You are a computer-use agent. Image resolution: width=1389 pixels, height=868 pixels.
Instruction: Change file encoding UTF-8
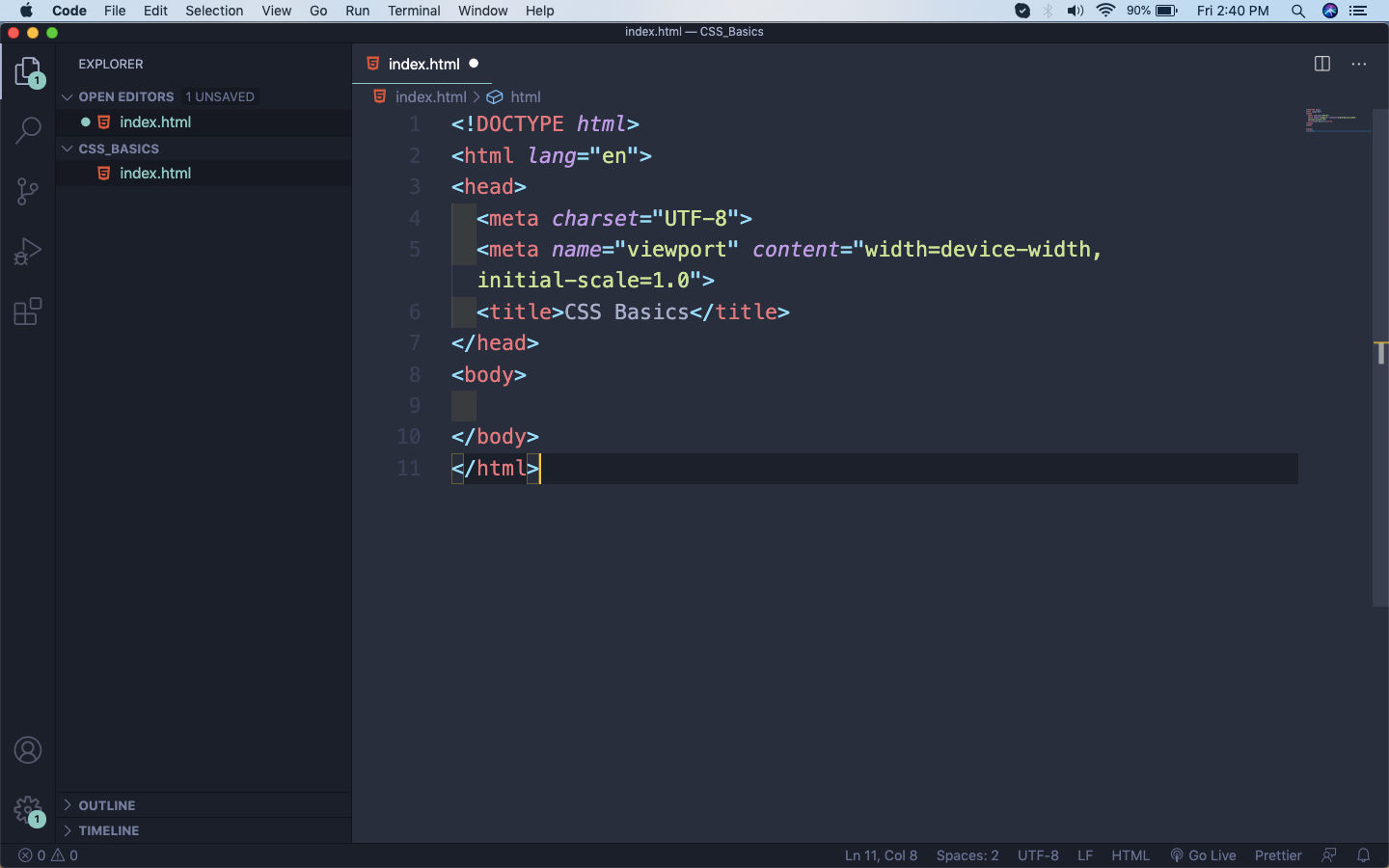pos(1038,855)
